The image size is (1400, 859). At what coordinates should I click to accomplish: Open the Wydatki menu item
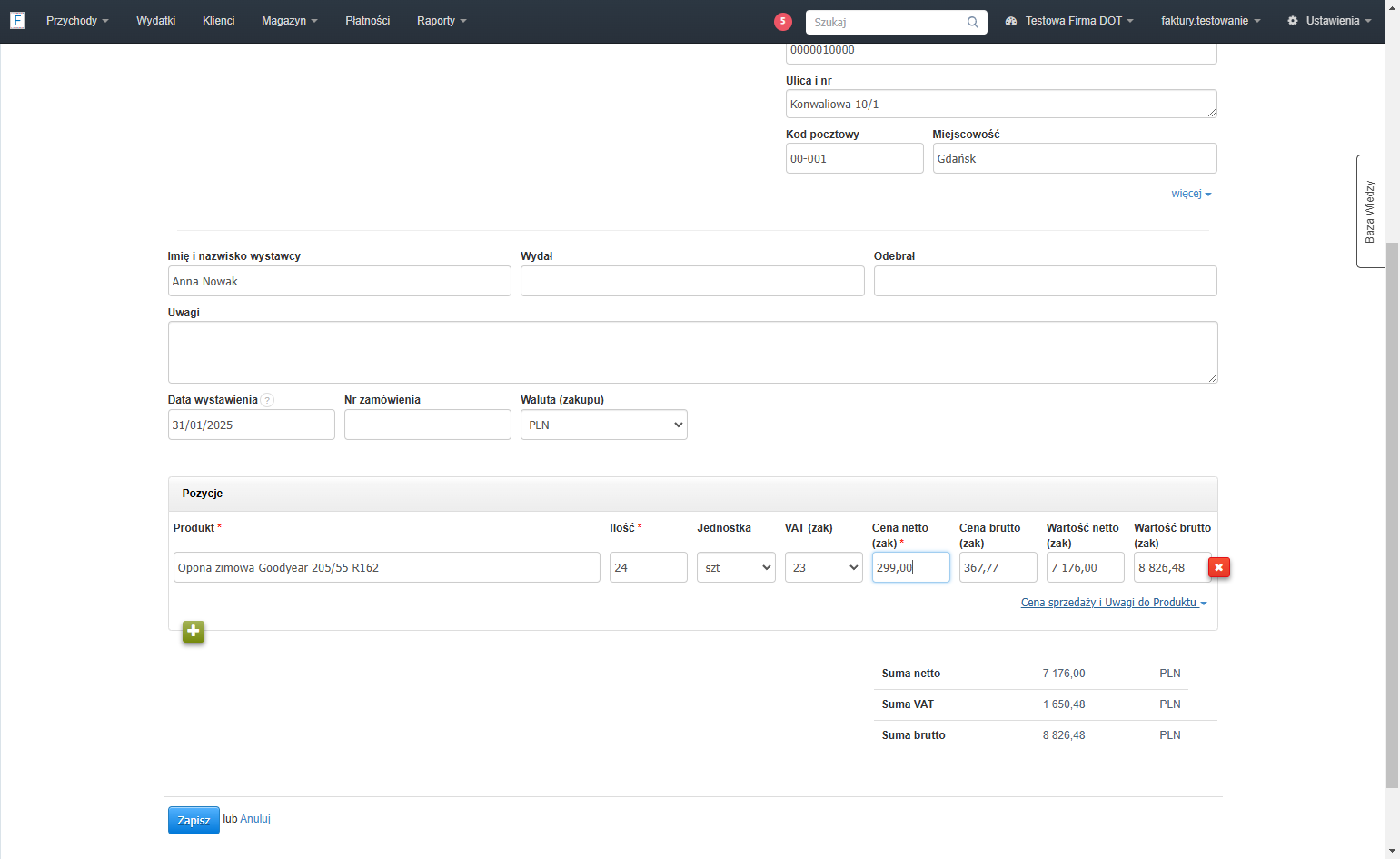pos(155,21)
